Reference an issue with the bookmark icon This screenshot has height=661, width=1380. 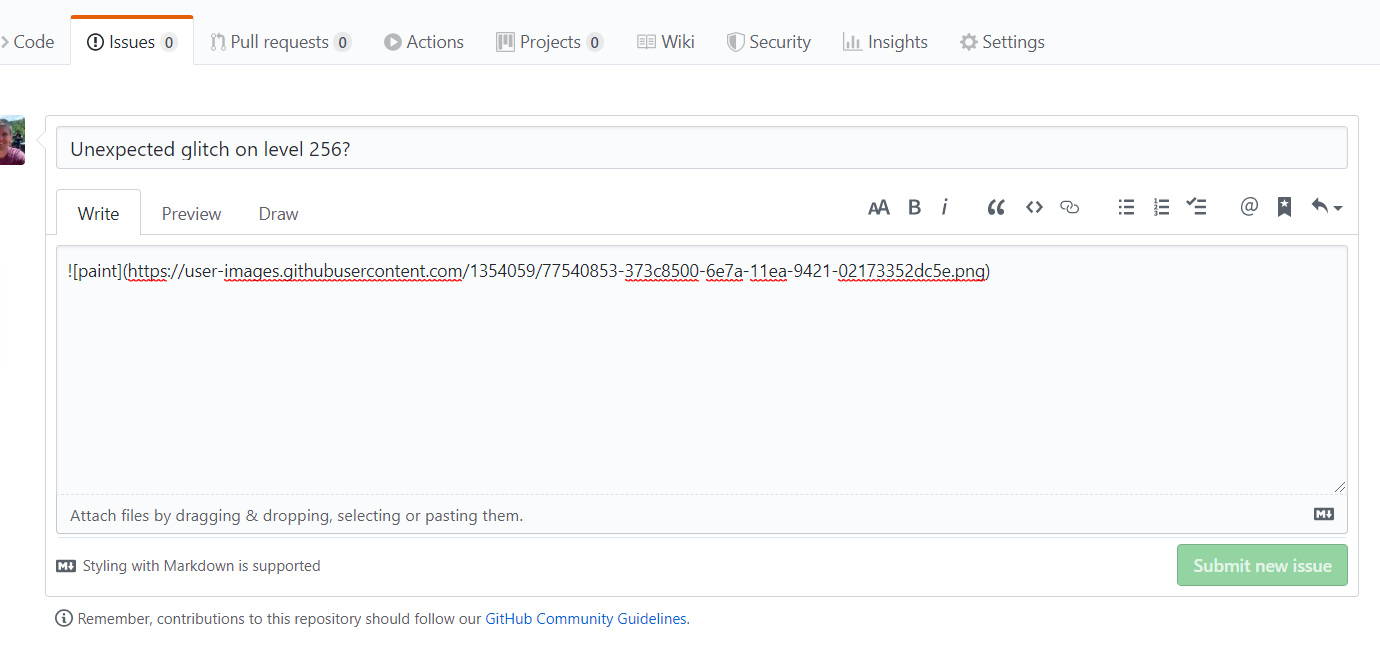(1285, 208)
